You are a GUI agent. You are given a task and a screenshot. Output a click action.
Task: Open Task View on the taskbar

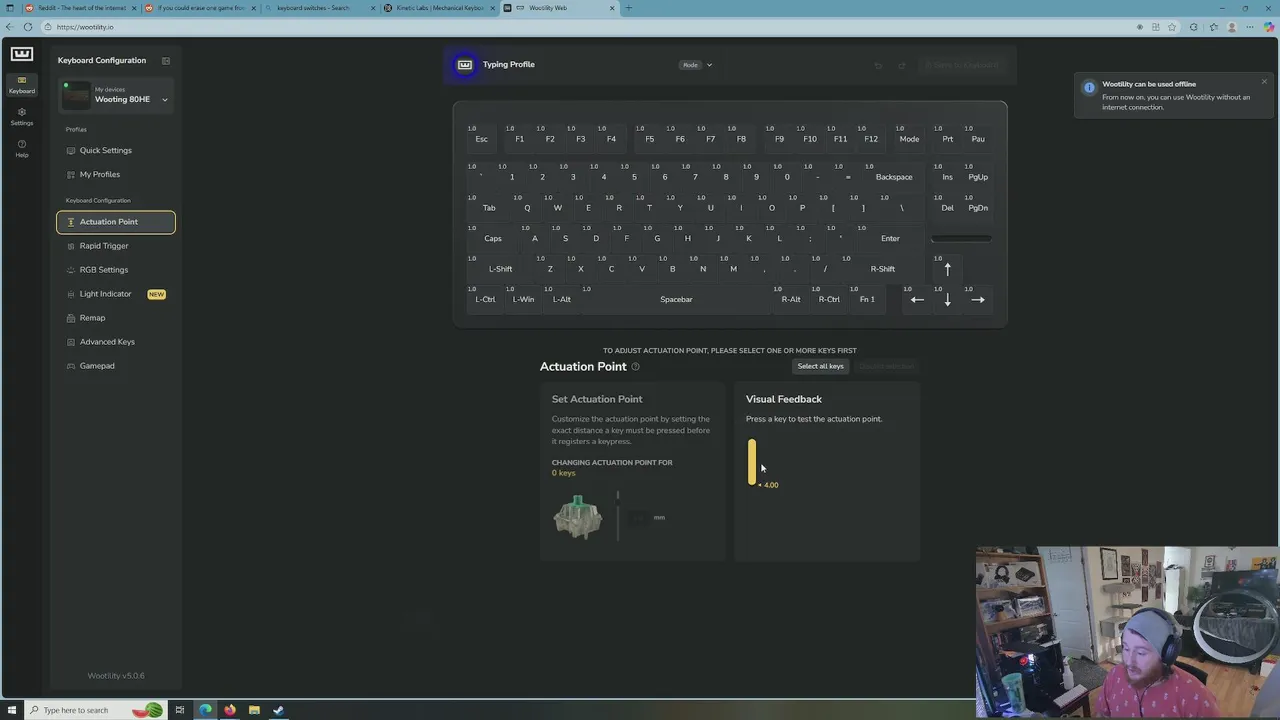click(180, 710)
